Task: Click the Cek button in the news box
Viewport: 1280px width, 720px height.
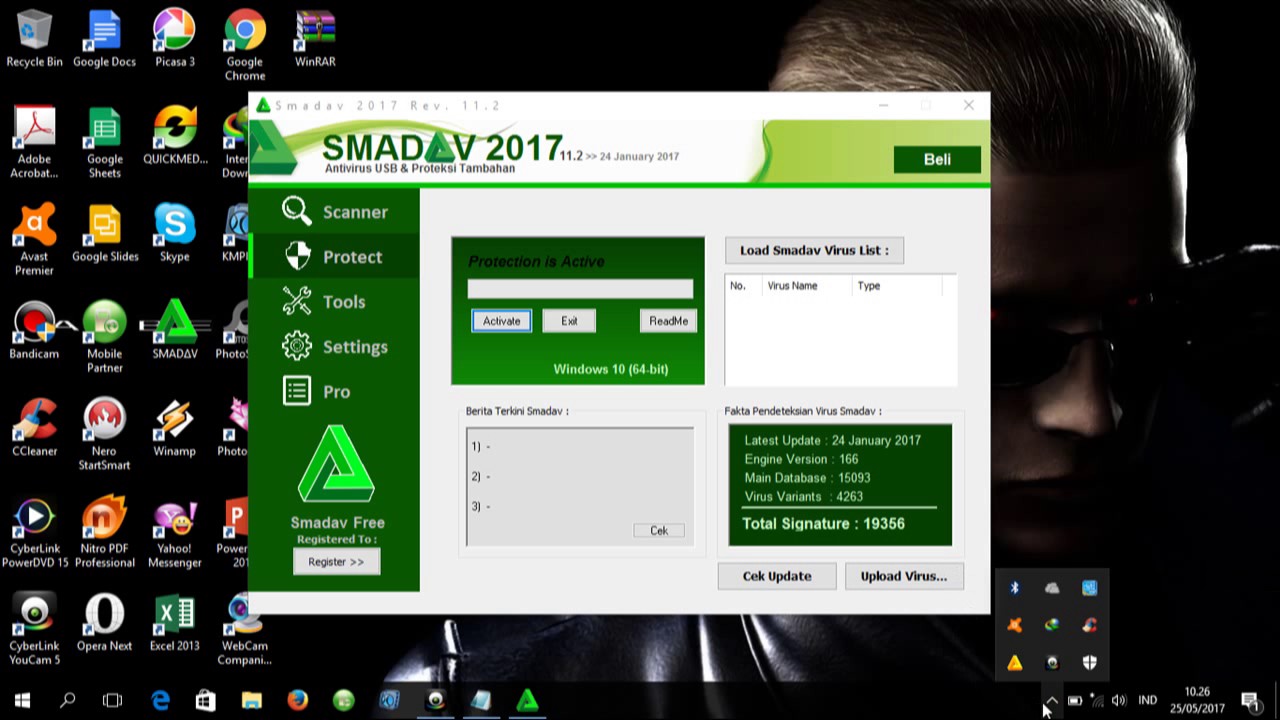Action: click(x=659, y=530)
